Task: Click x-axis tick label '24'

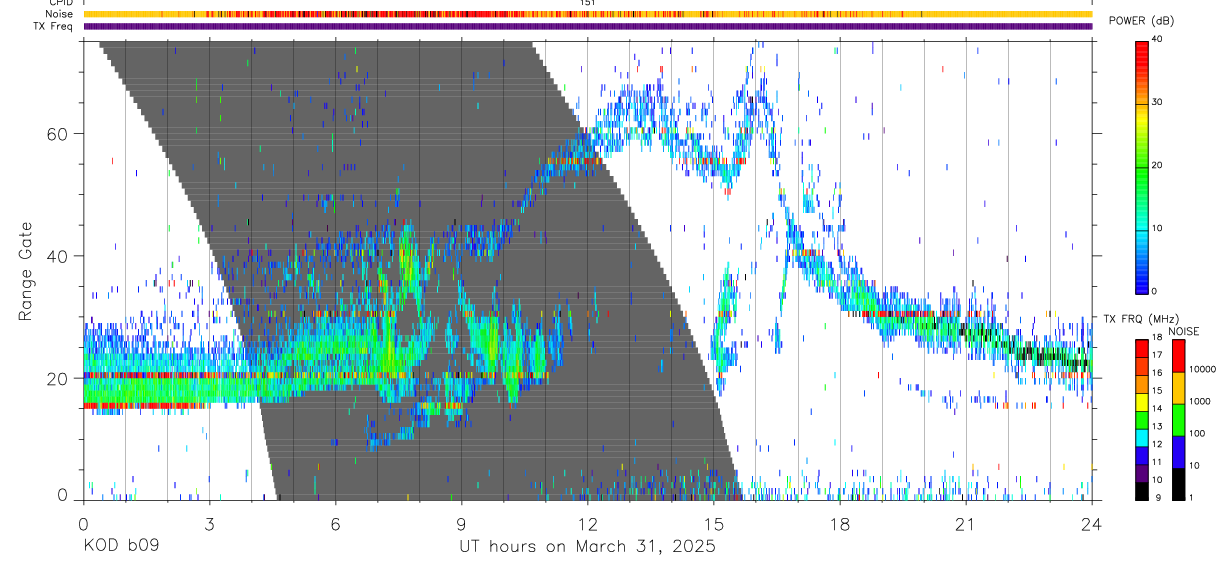Action: click(1091, 524)
